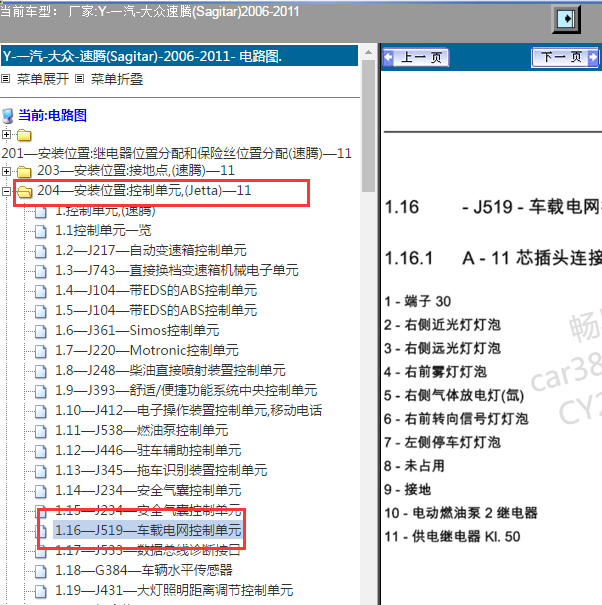The width and height of the screenshot is (602, 605).
Task: Open 203—安装位置:接地点,(速腾)—11
Action: 136,170
